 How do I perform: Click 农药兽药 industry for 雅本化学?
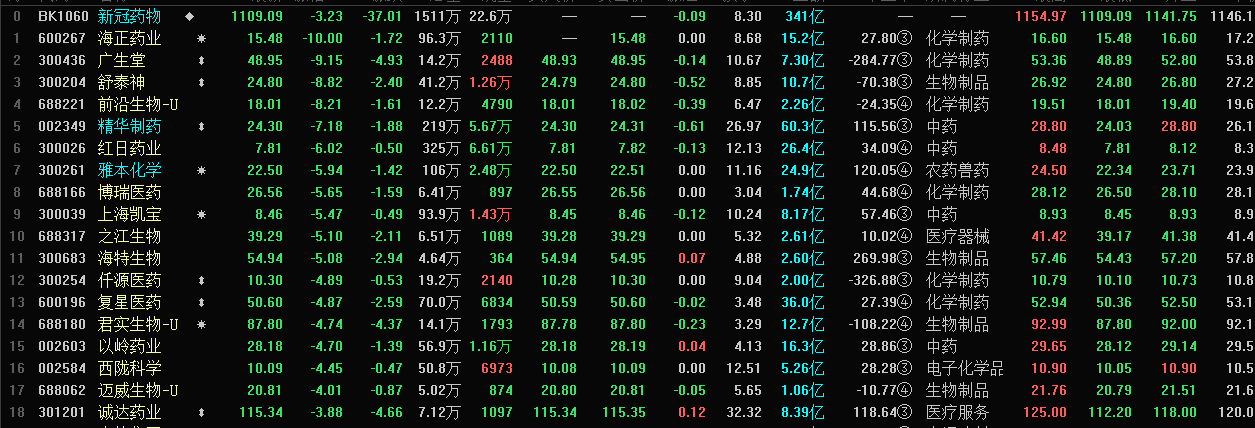[x=957, y=170]
